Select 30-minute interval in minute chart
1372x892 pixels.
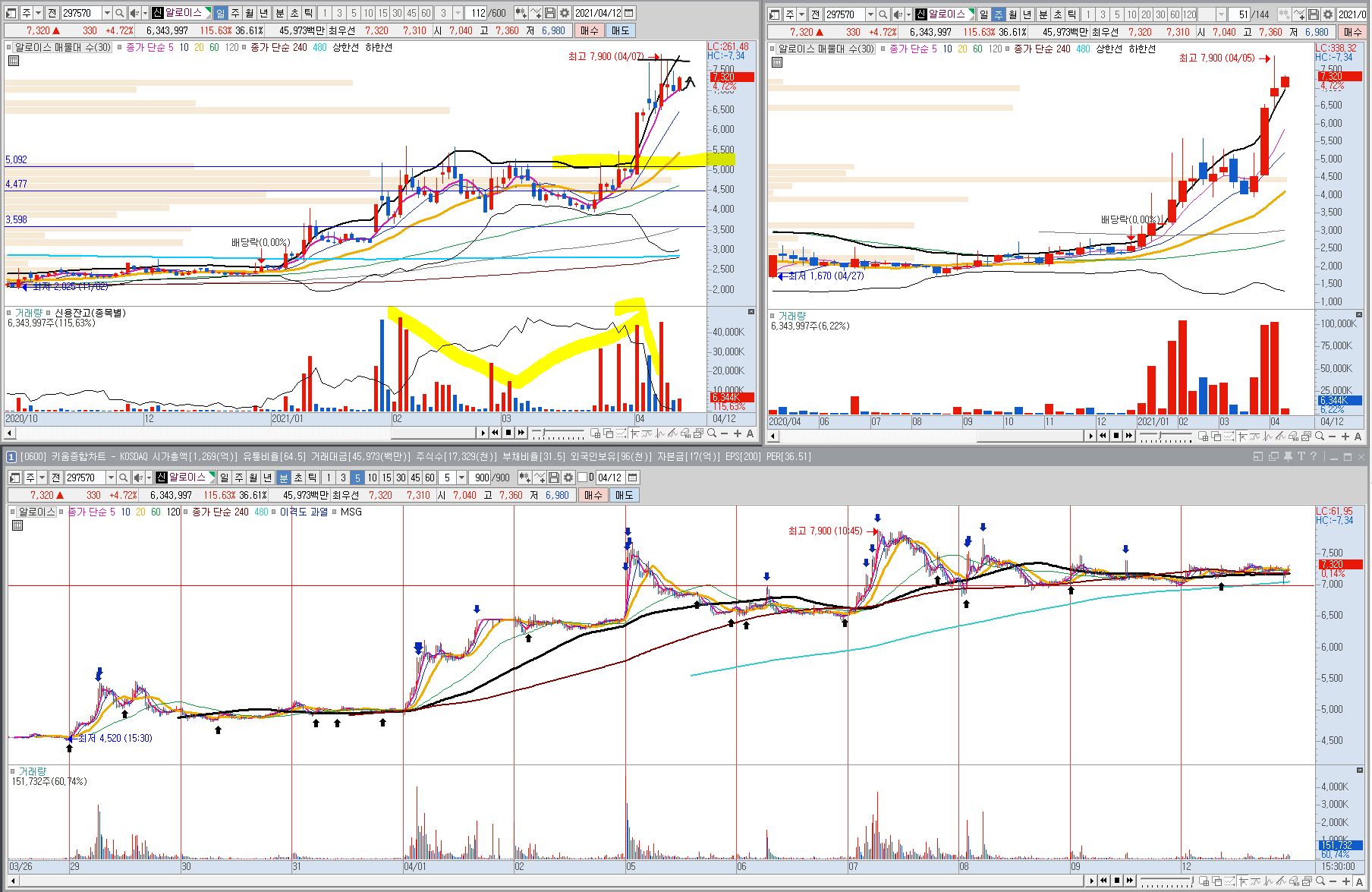pos(401,478)
